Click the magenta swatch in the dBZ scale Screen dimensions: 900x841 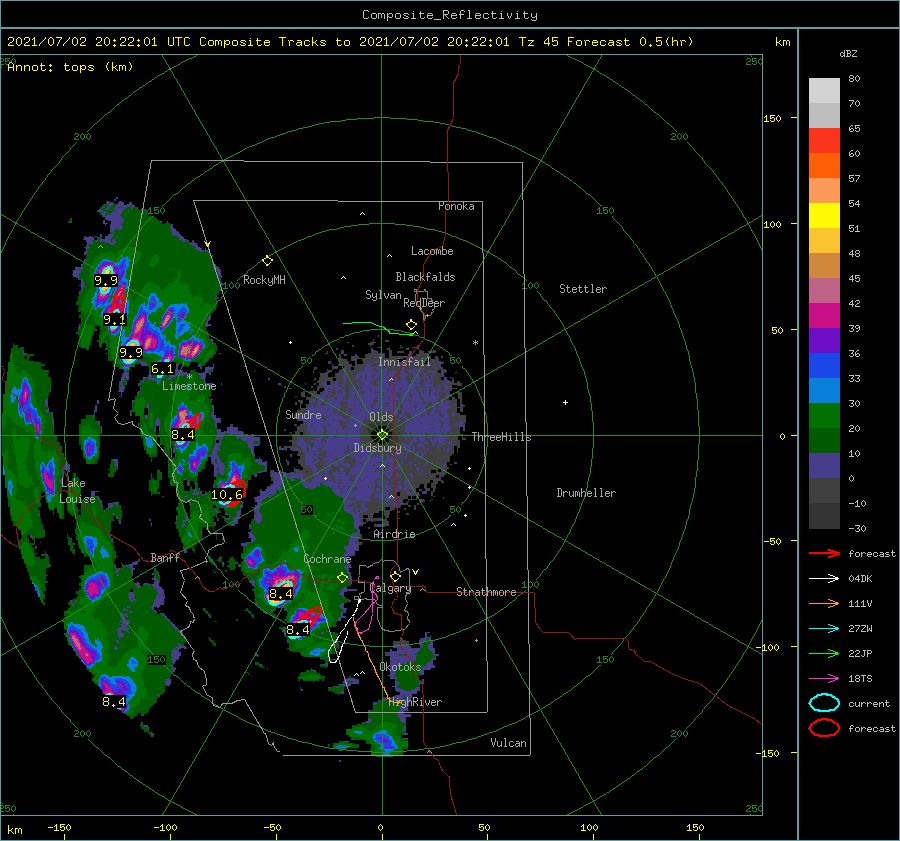(x=824, y=315)
